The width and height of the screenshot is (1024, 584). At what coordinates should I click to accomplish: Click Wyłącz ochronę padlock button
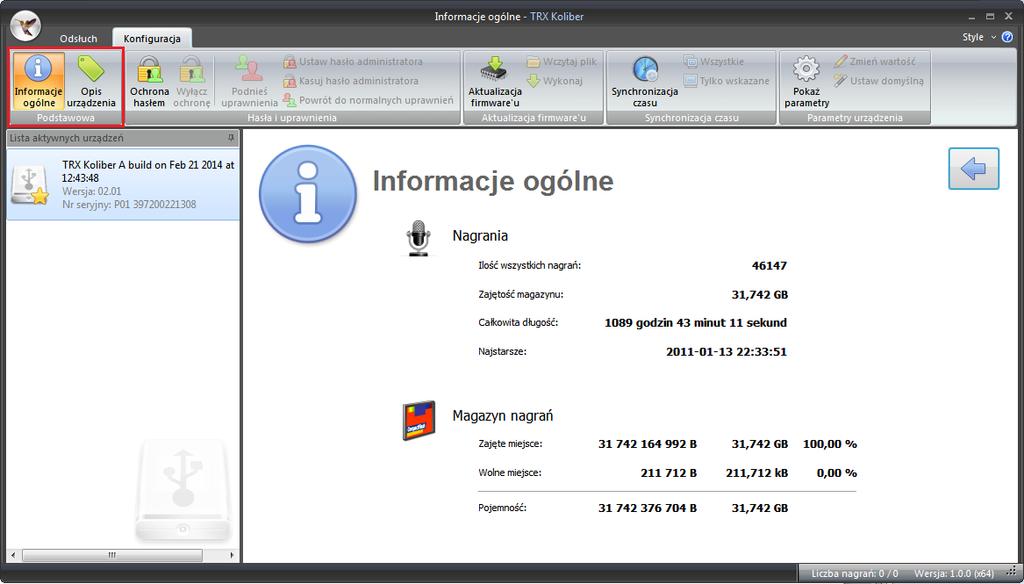coord(192,81)
